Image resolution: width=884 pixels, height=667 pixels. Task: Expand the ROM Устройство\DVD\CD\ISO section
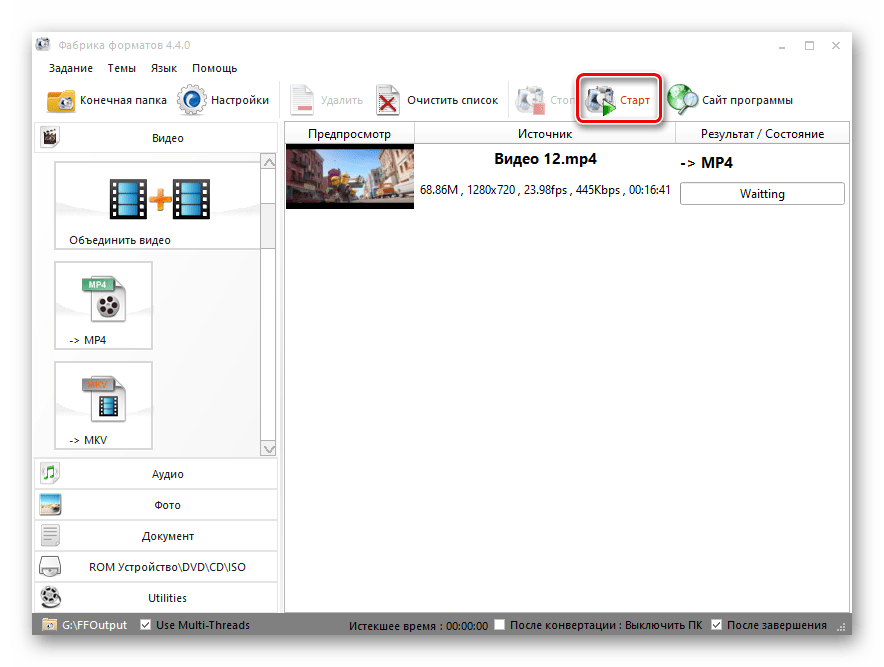pyautogui.click(x=156, y=567)
